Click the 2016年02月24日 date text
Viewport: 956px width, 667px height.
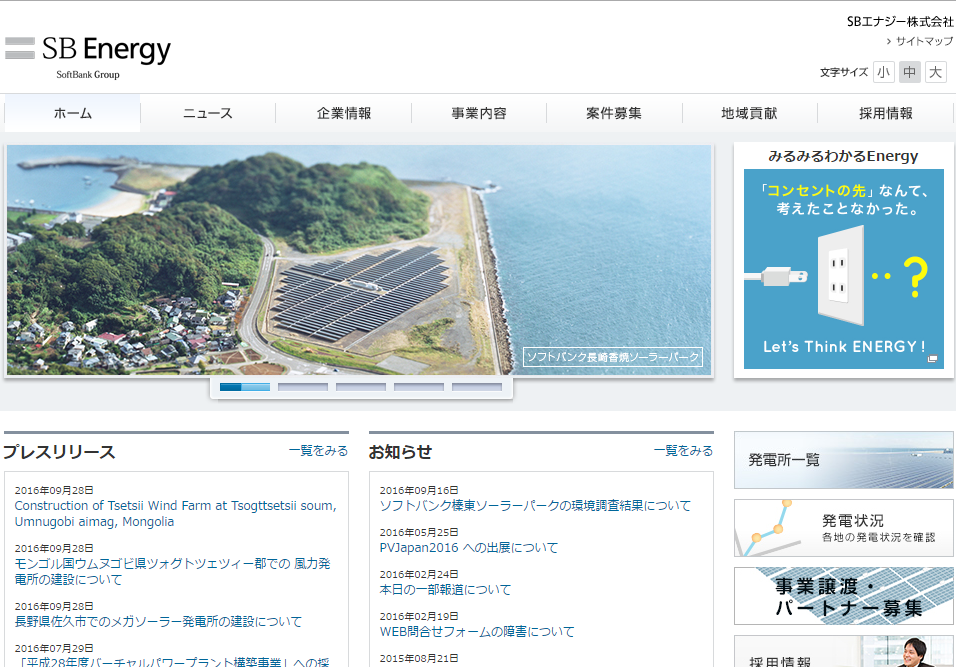coord(419,574)
